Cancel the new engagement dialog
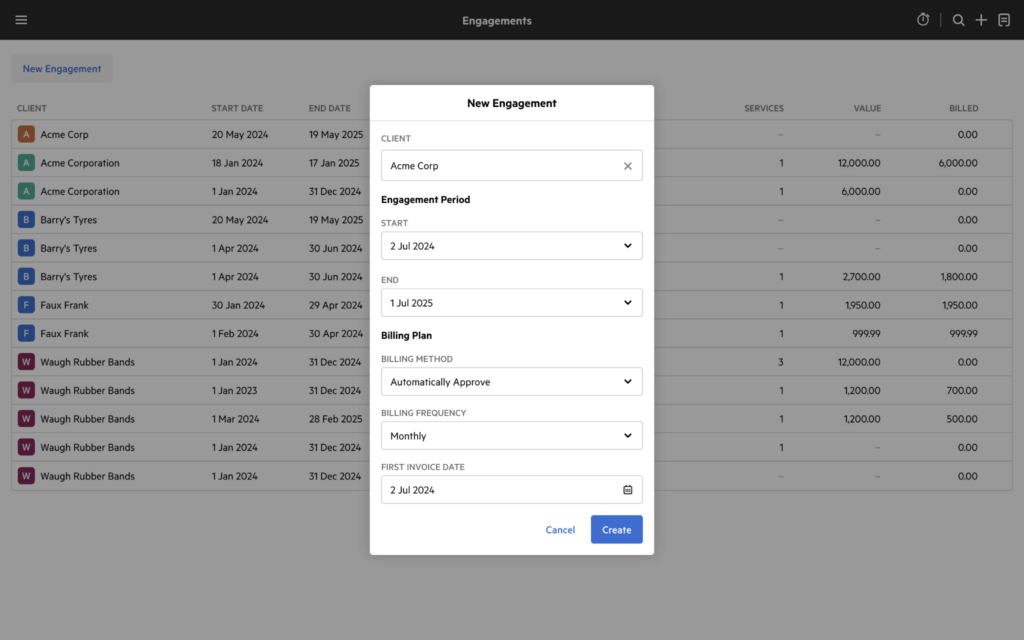The height and width of the screenshot is (640, 1024). (x=560, y=530)
